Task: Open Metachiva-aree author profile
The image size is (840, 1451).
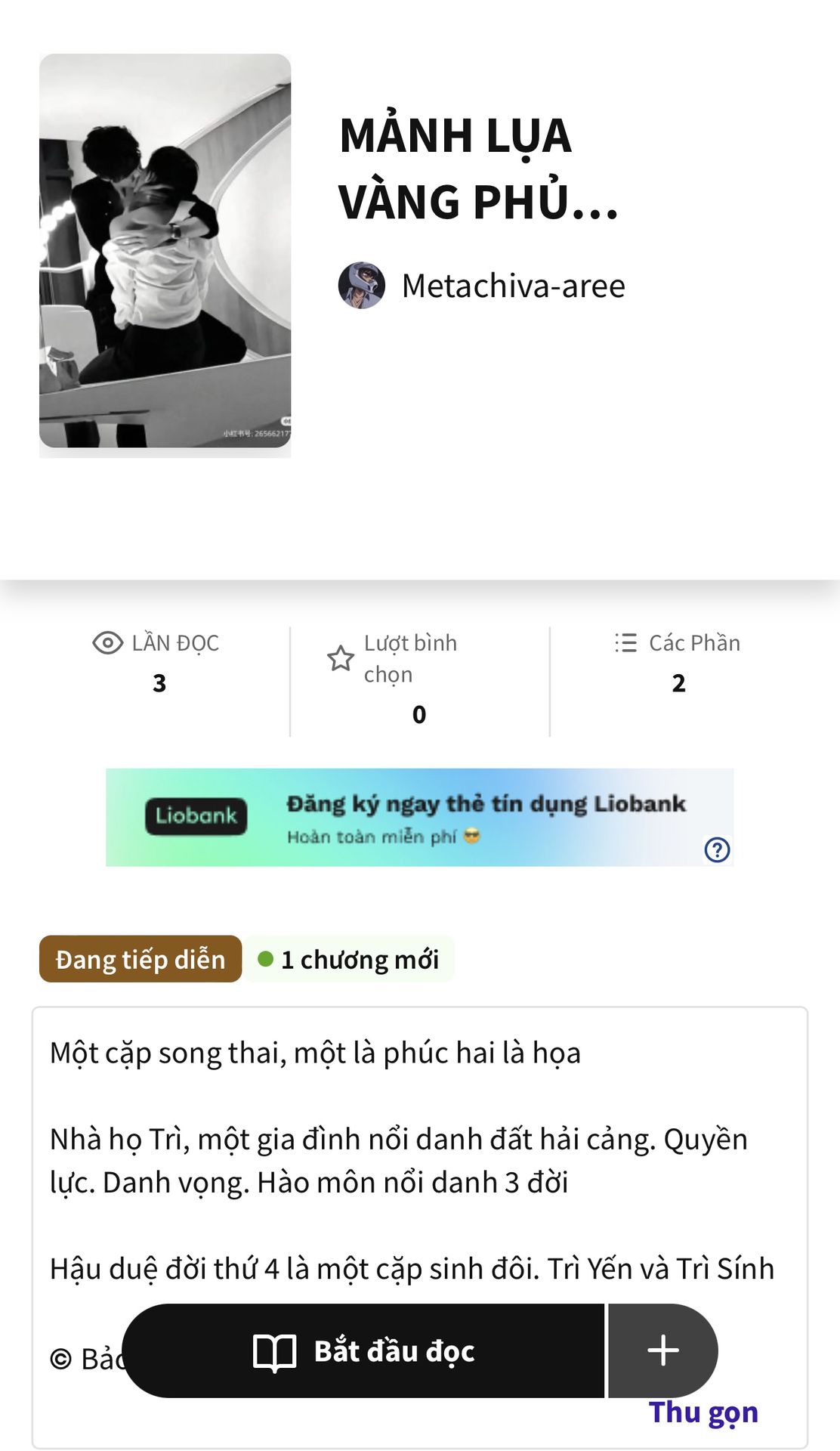Action: pos(513,286)
